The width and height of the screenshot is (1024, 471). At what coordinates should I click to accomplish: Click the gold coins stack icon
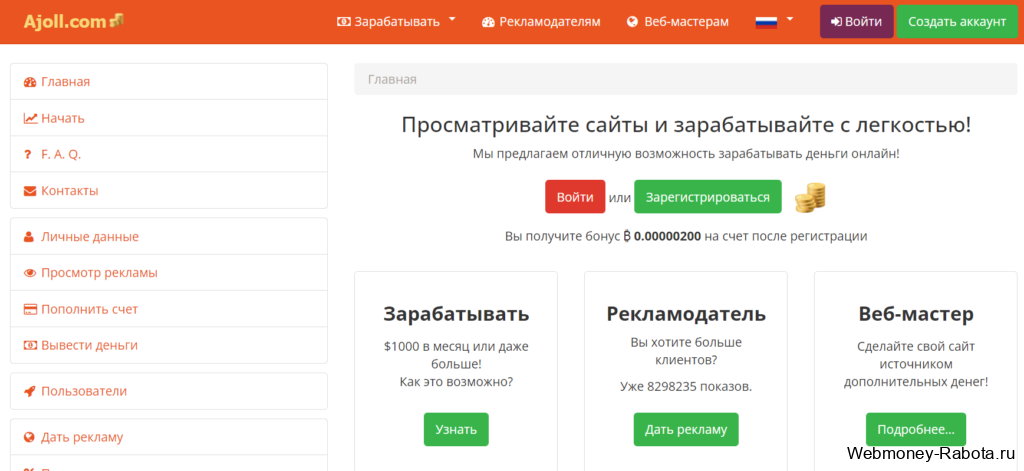point(810,197)
